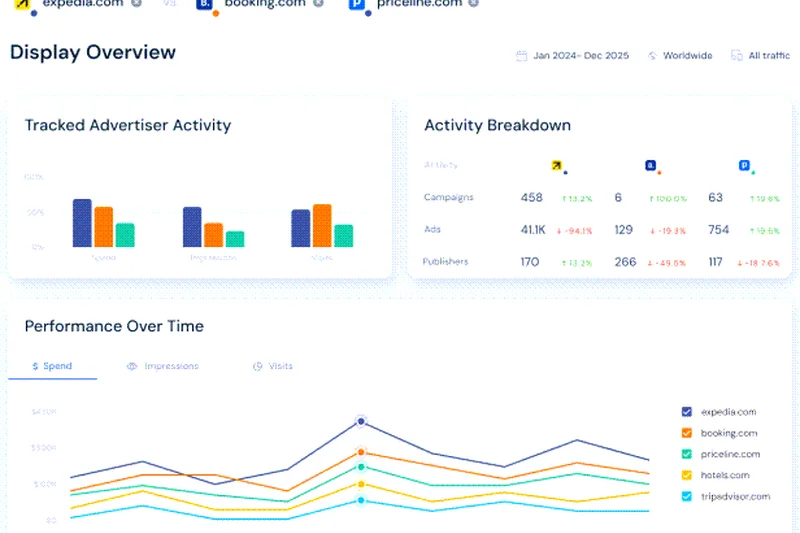Uncheck tripadvisor.com in chart legend
This screenshot has height=533, width=800.
pos(687,496)
